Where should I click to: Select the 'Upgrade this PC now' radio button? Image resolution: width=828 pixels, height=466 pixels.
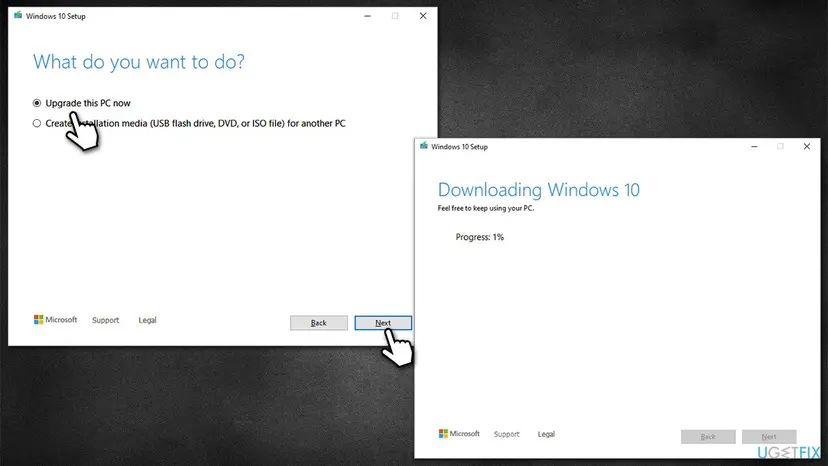[36, 103]
